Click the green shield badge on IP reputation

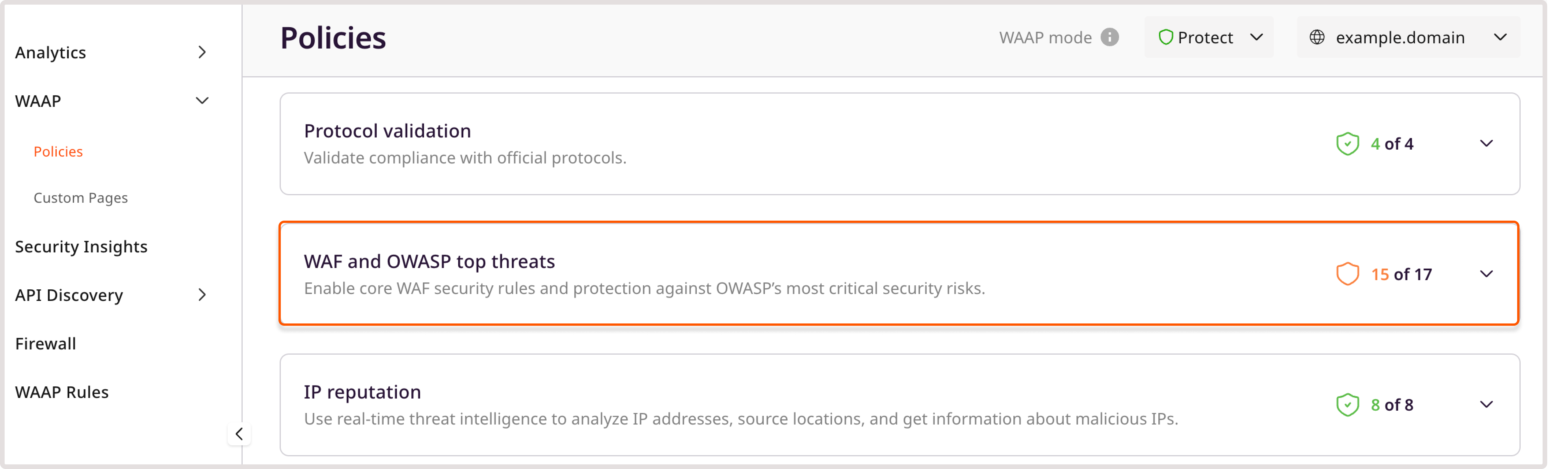(x=1348, y=404)
